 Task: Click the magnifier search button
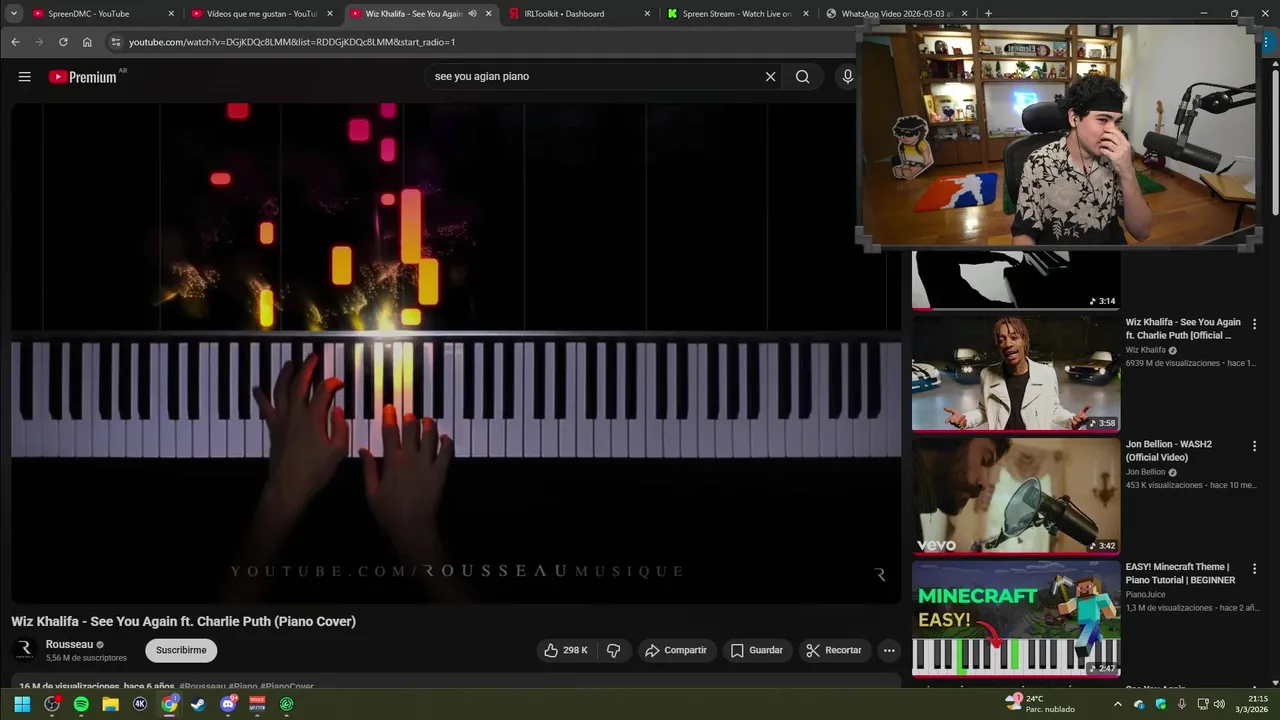tap(802, 77)
